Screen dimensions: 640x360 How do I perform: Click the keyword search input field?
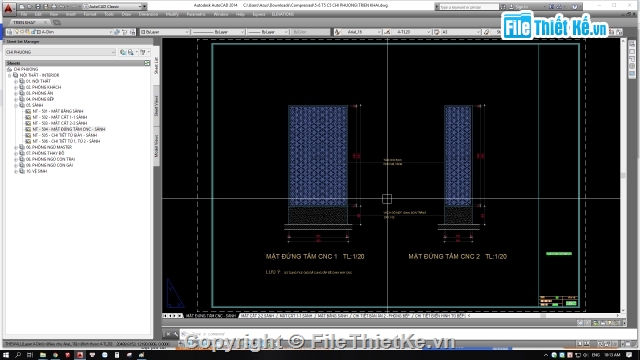pos(469,7)
